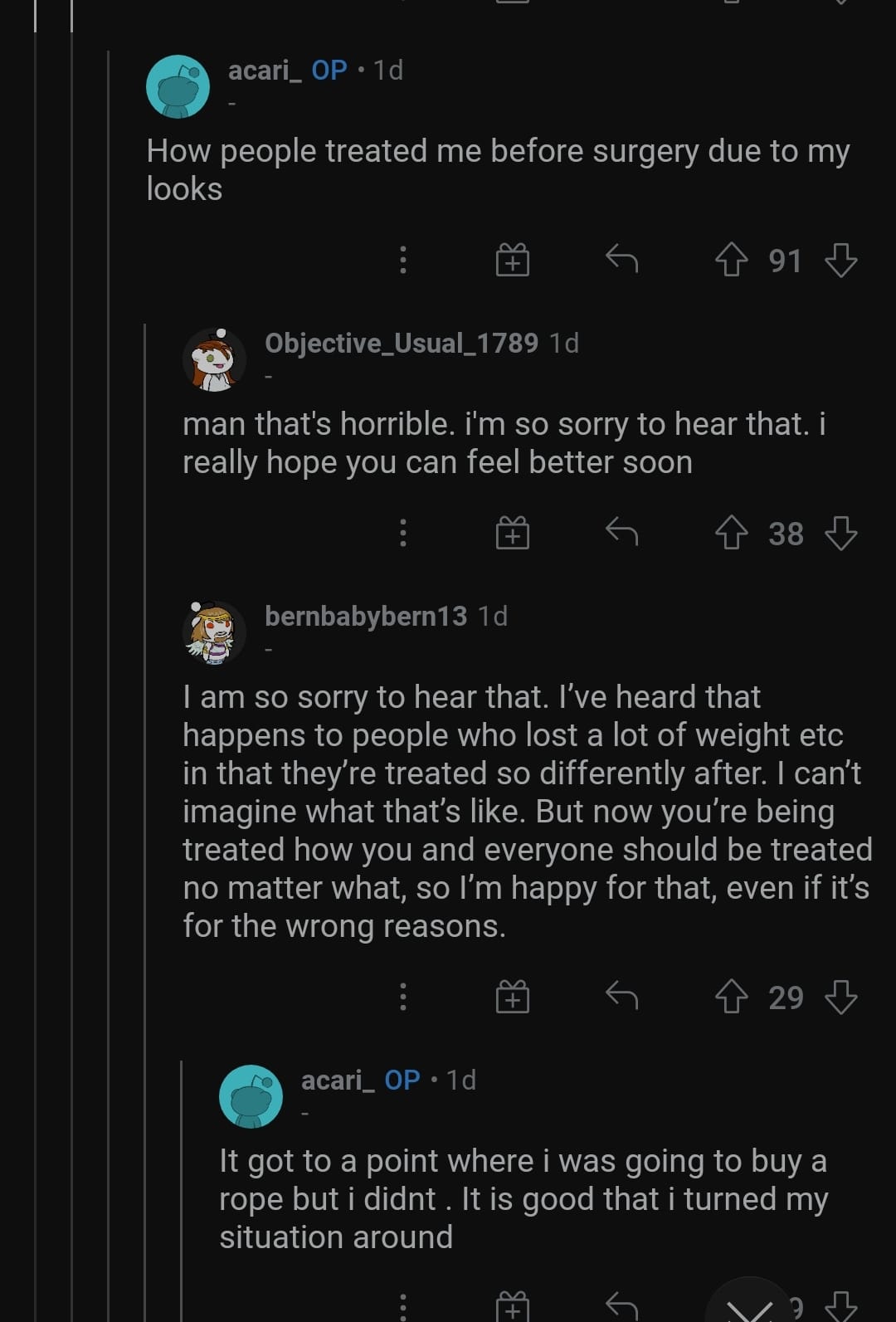
Task: Reply to acari_'s comment about surgery
Action: [x=621, y=260]
